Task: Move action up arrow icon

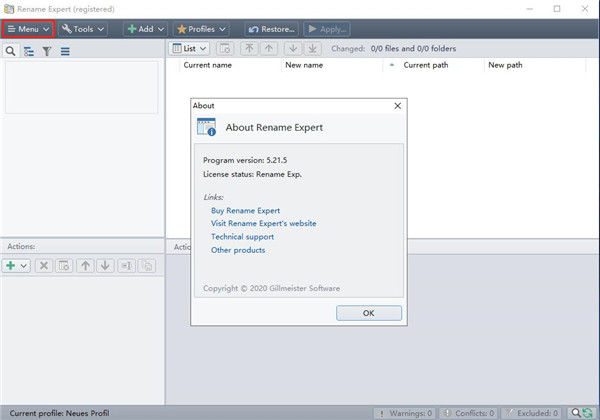Action: tap(85, 265)
